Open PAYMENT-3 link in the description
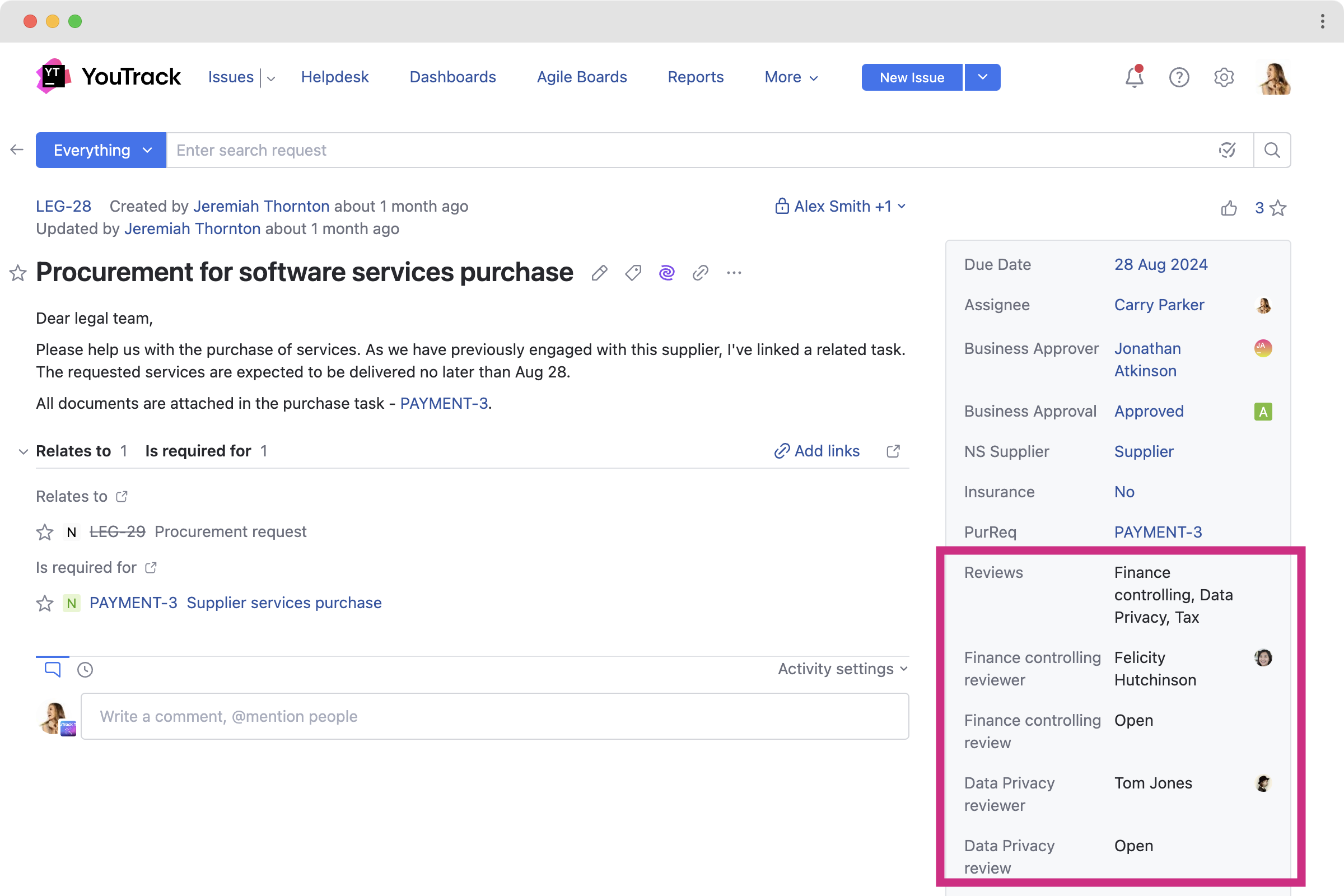The width and height of the screenshot is (1344, 896). [x=444, y=403]
